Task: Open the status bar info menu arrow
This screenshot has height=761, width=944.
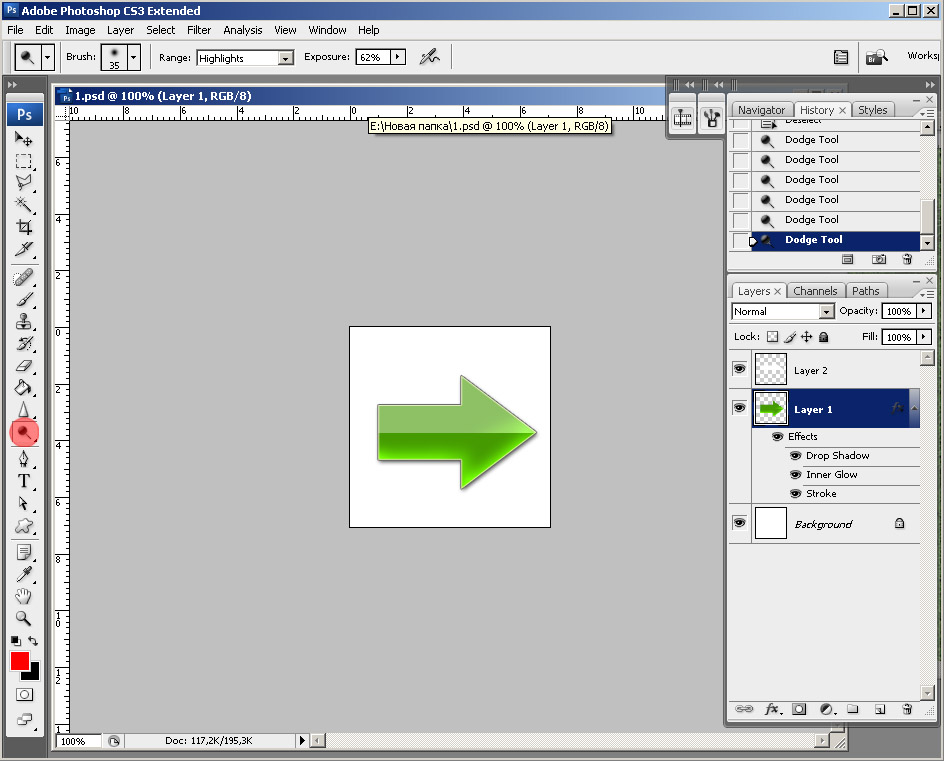Action: pos(302,741)
